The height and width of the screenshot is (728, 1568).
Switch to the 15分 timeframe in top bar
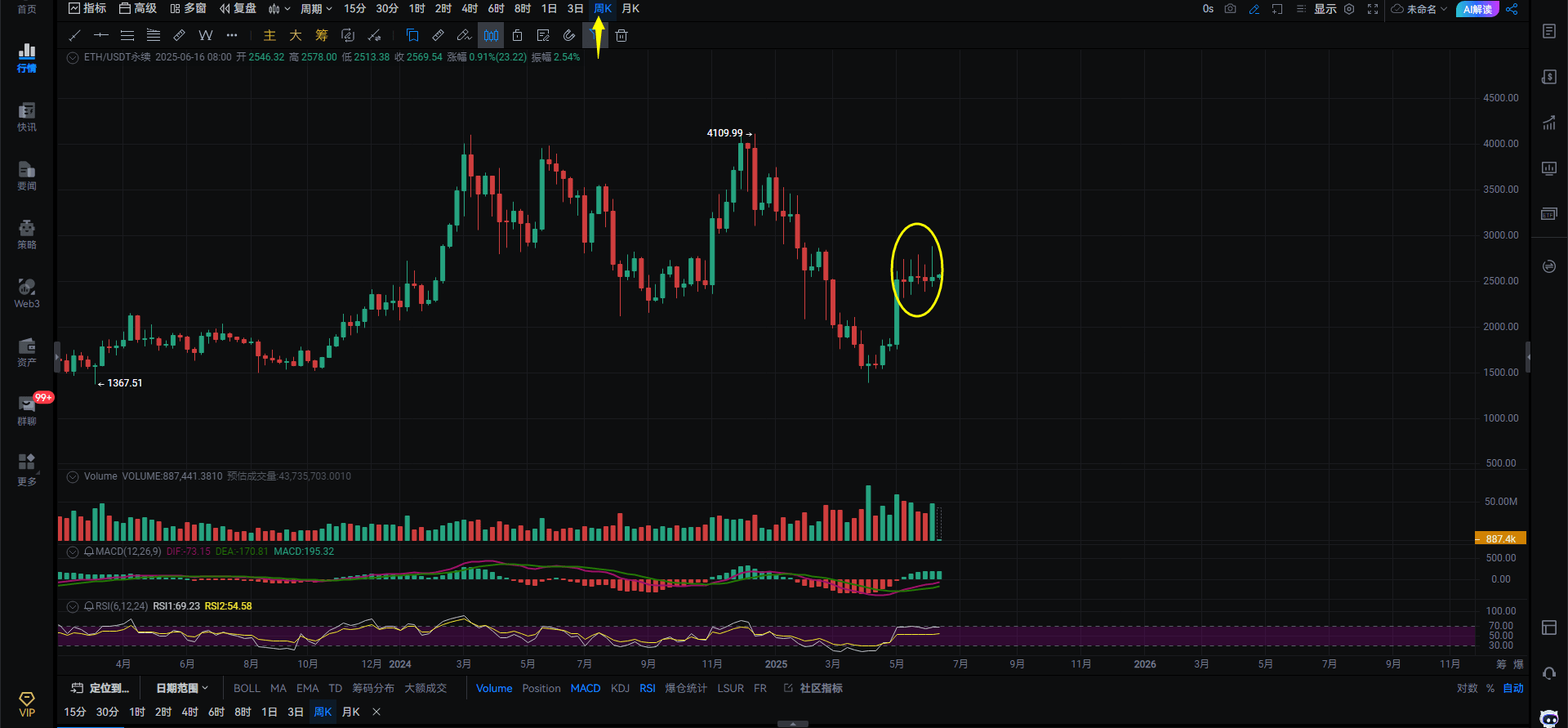[354, 8]
